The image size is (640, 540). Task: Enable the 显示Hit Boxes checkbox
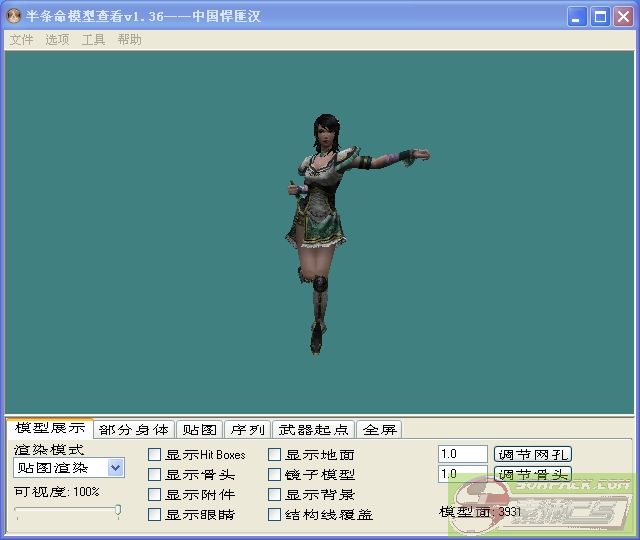coord(155,455)
